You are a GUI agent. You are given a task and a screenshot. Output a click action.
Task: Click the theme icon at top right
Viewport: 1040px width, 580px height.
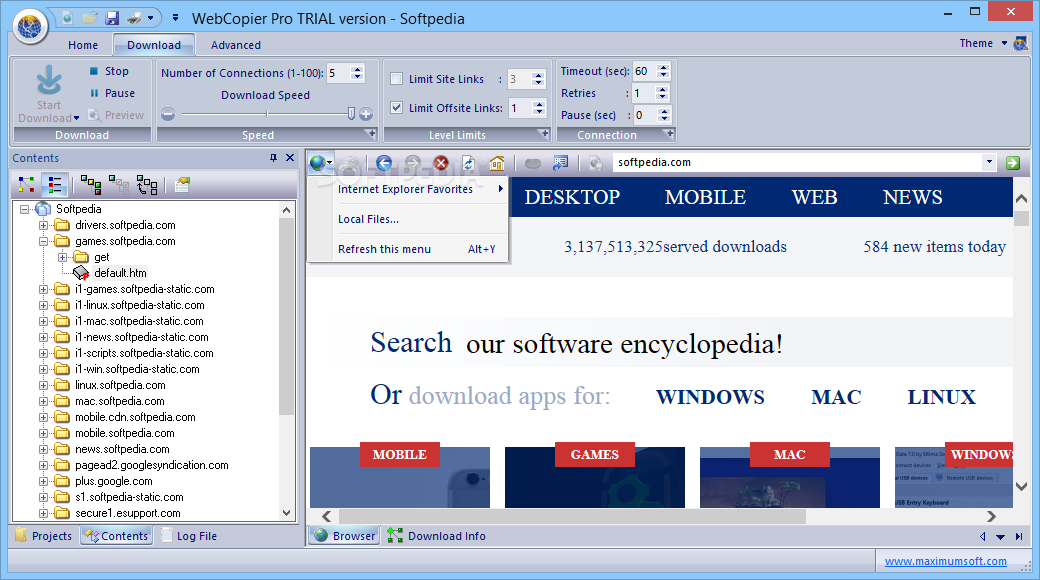(x=1021, y=44)
